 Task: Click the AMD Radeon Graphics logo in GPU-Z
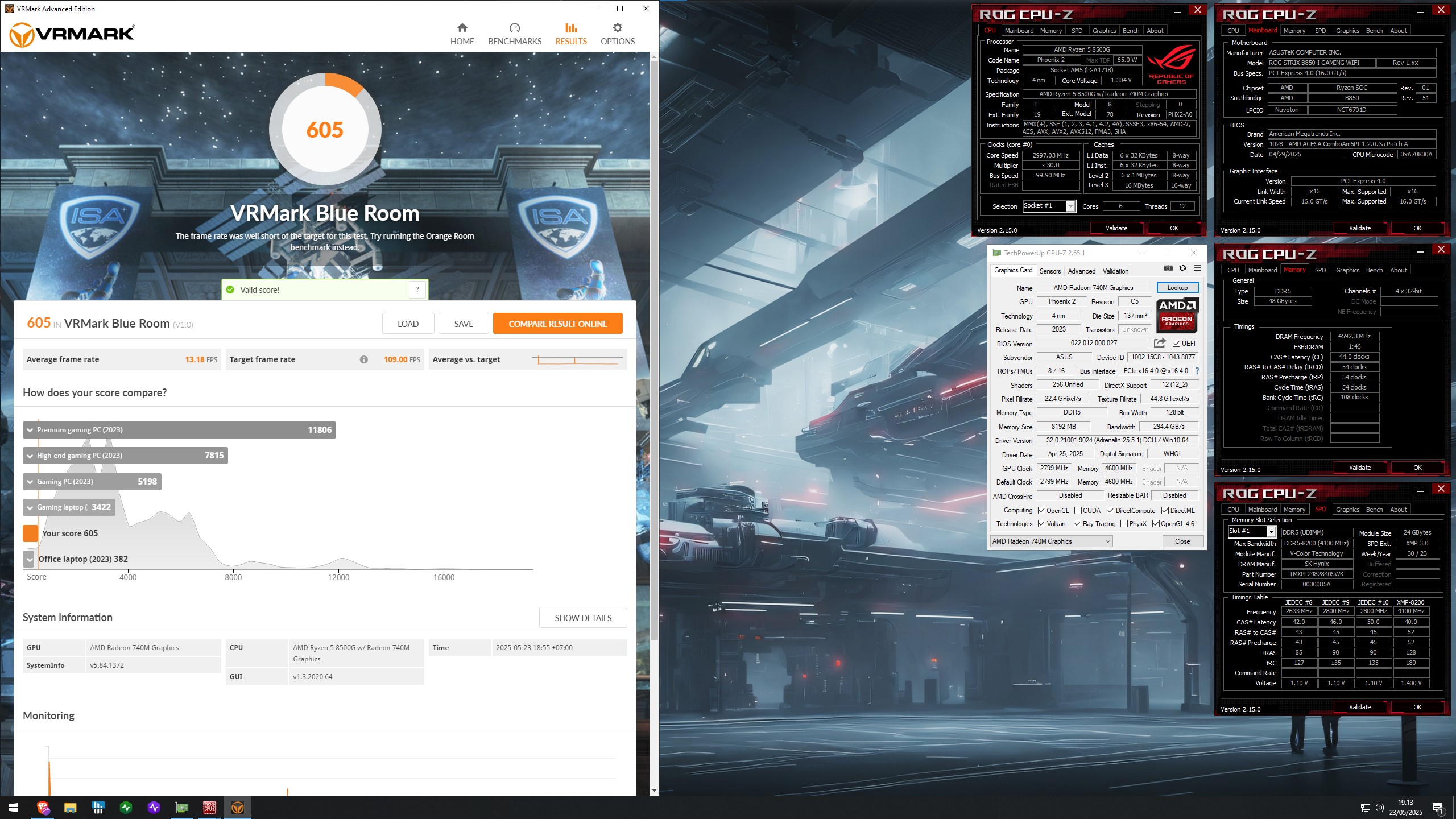click(1177, 315)
